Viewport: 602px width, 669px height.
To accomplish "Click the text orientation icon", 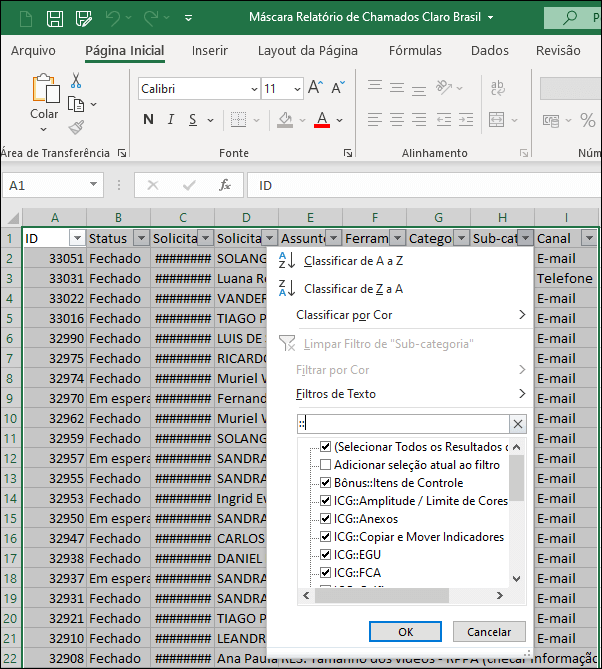I will tap(444, 87).
